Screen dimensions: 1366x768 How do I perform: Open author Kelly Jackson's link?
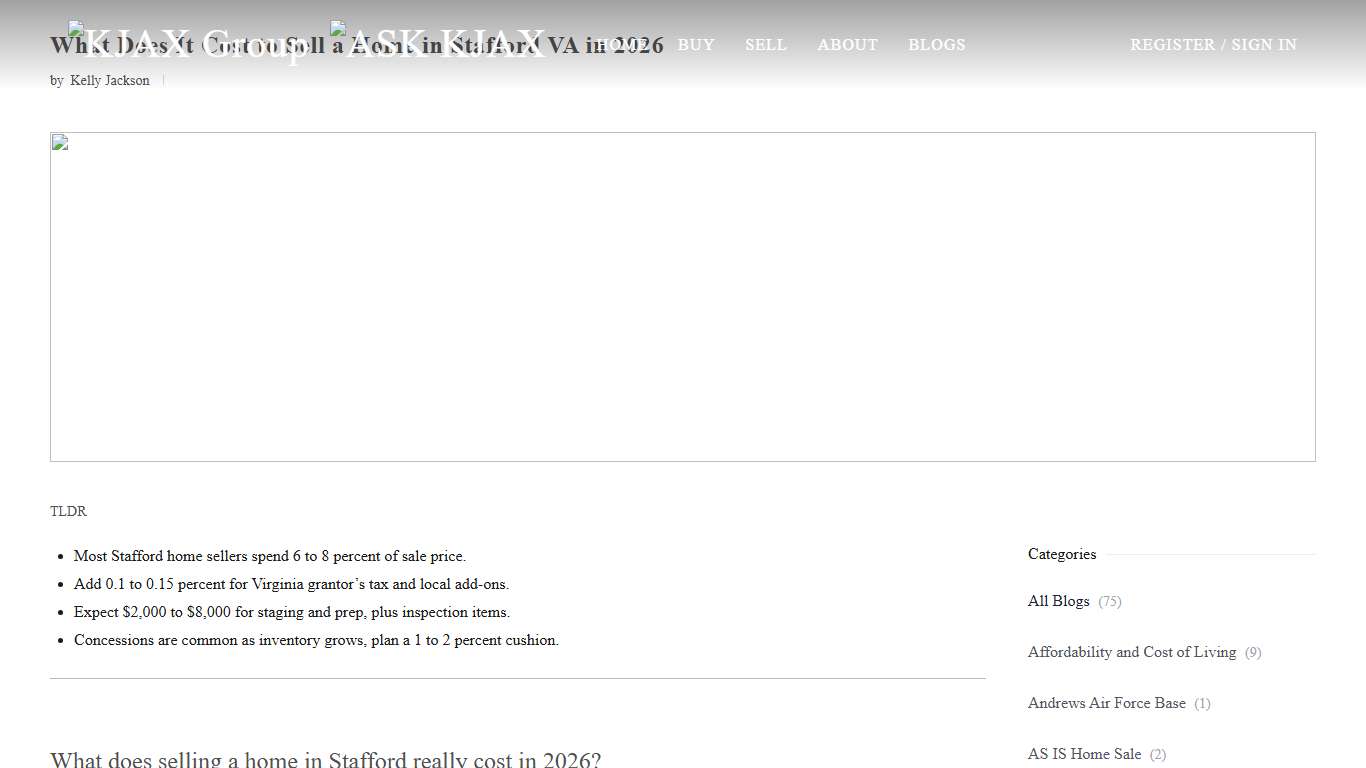[110, 81]
